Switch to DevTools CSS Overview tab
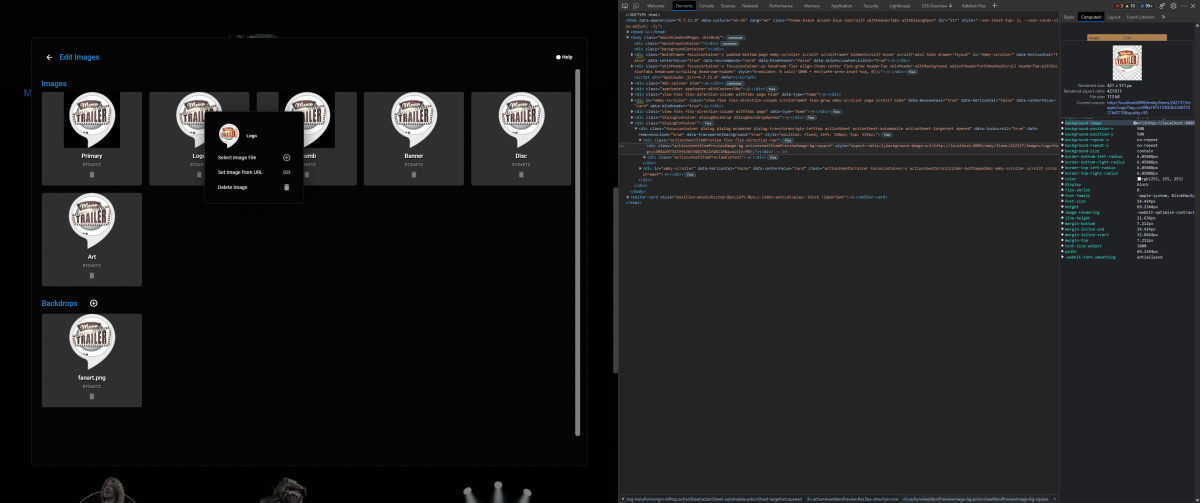The height and width of the screenshot is (503, 1200). (x=939, y=6)
